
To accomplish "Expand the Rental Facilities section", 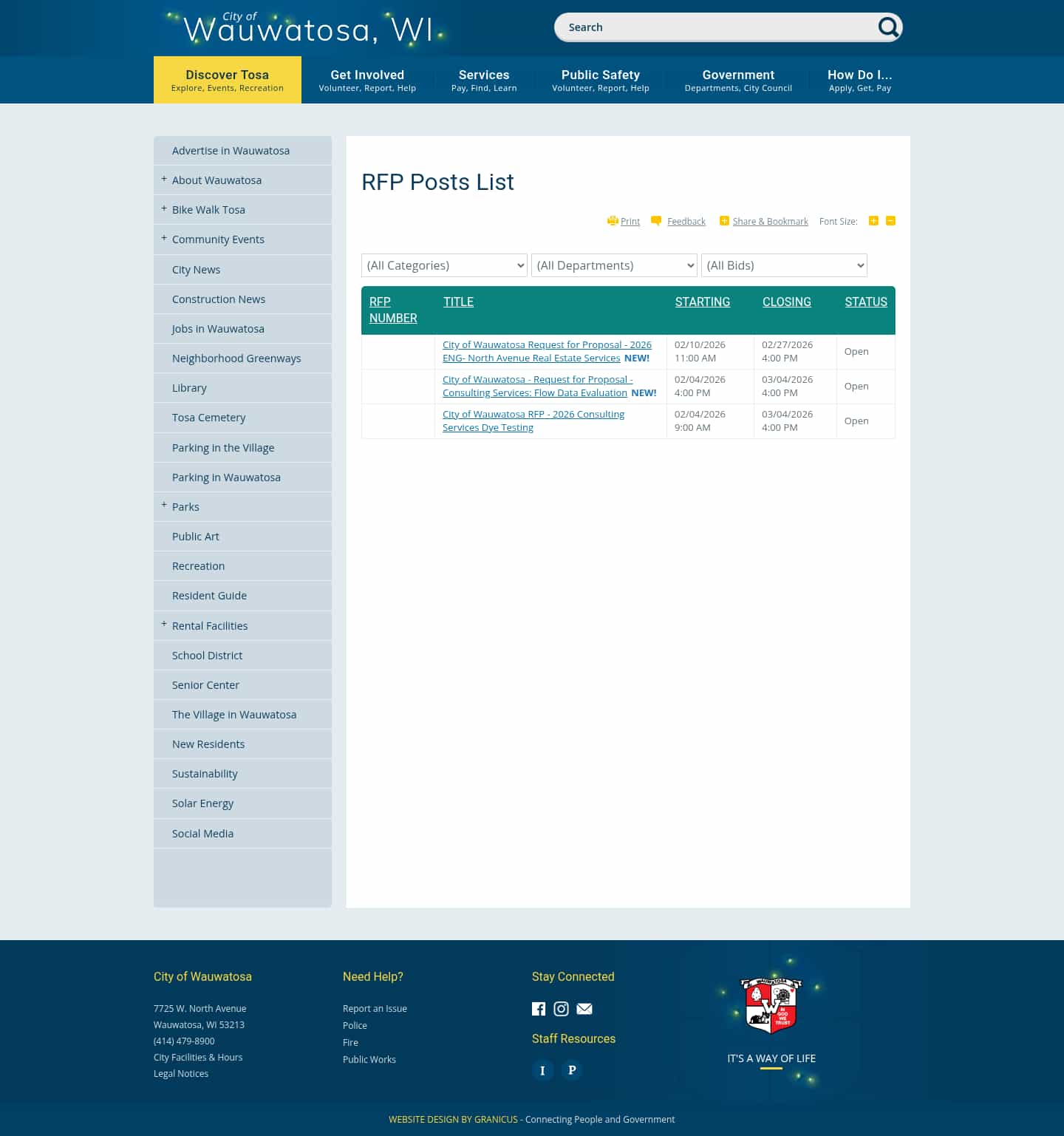I will tap(163, 624).
